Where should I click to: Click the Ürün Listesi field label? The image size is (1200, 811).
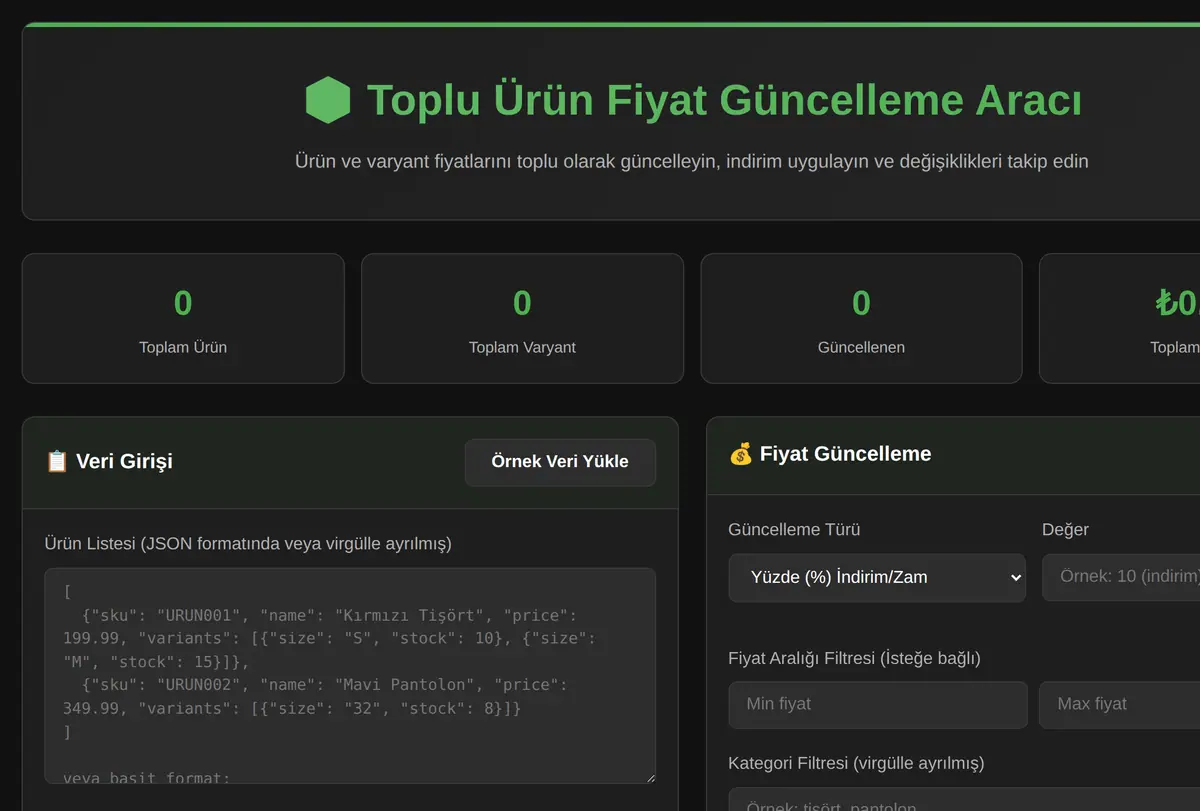pyautogui.click(x=248, y=544)
